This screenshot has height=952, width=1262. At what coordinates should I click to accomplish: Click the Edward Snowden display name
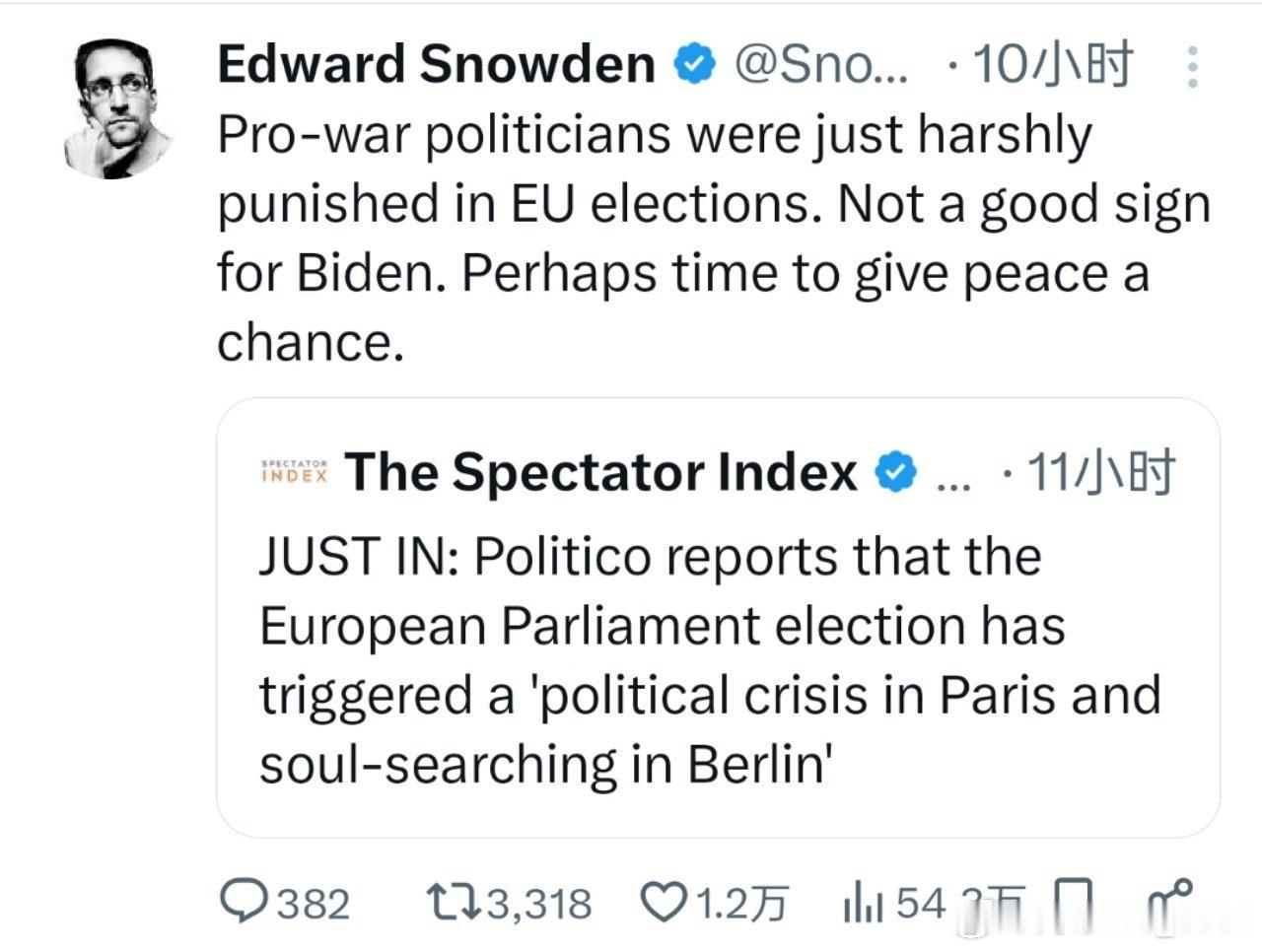(x=436, y=64)
